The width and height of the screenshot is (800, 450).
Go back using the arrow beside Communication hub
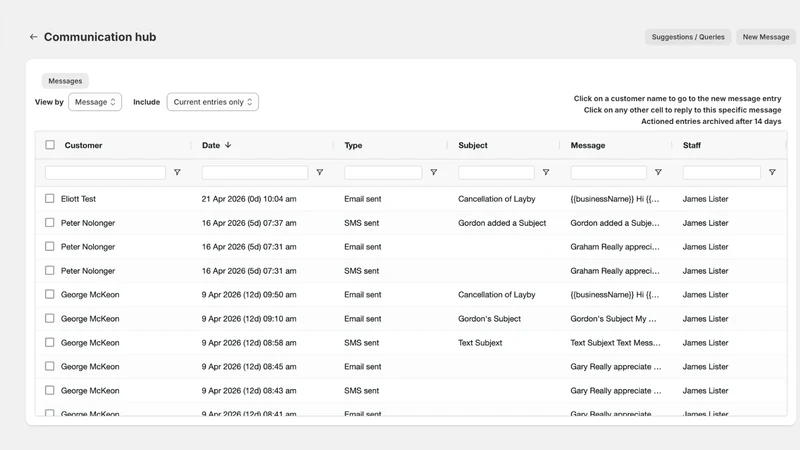[33, 37]
